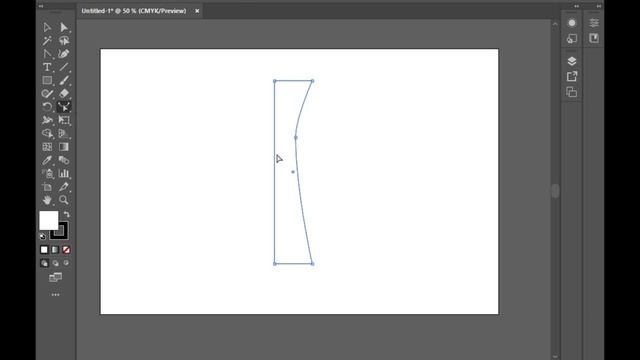
Task: Click the scroll down arrow
Action: pos(555,357)
